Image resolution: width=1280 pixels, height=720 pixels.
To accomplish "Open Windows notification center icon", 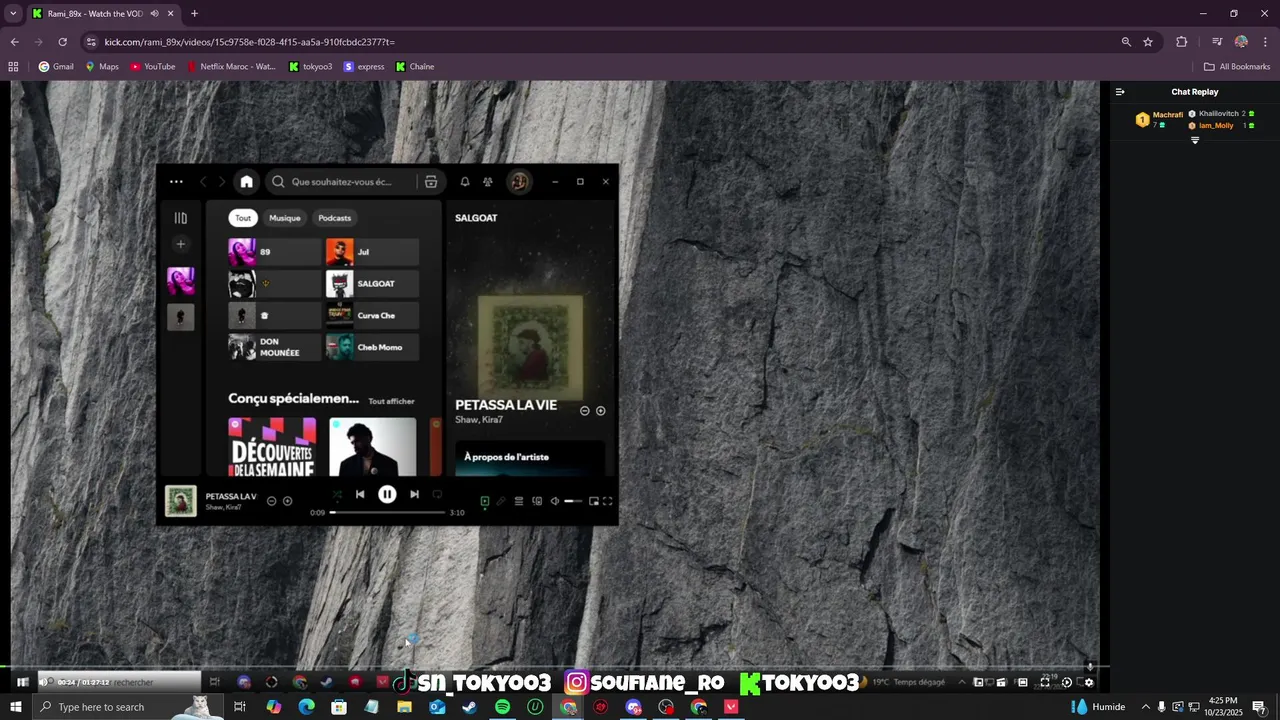I will (1259, 707).
